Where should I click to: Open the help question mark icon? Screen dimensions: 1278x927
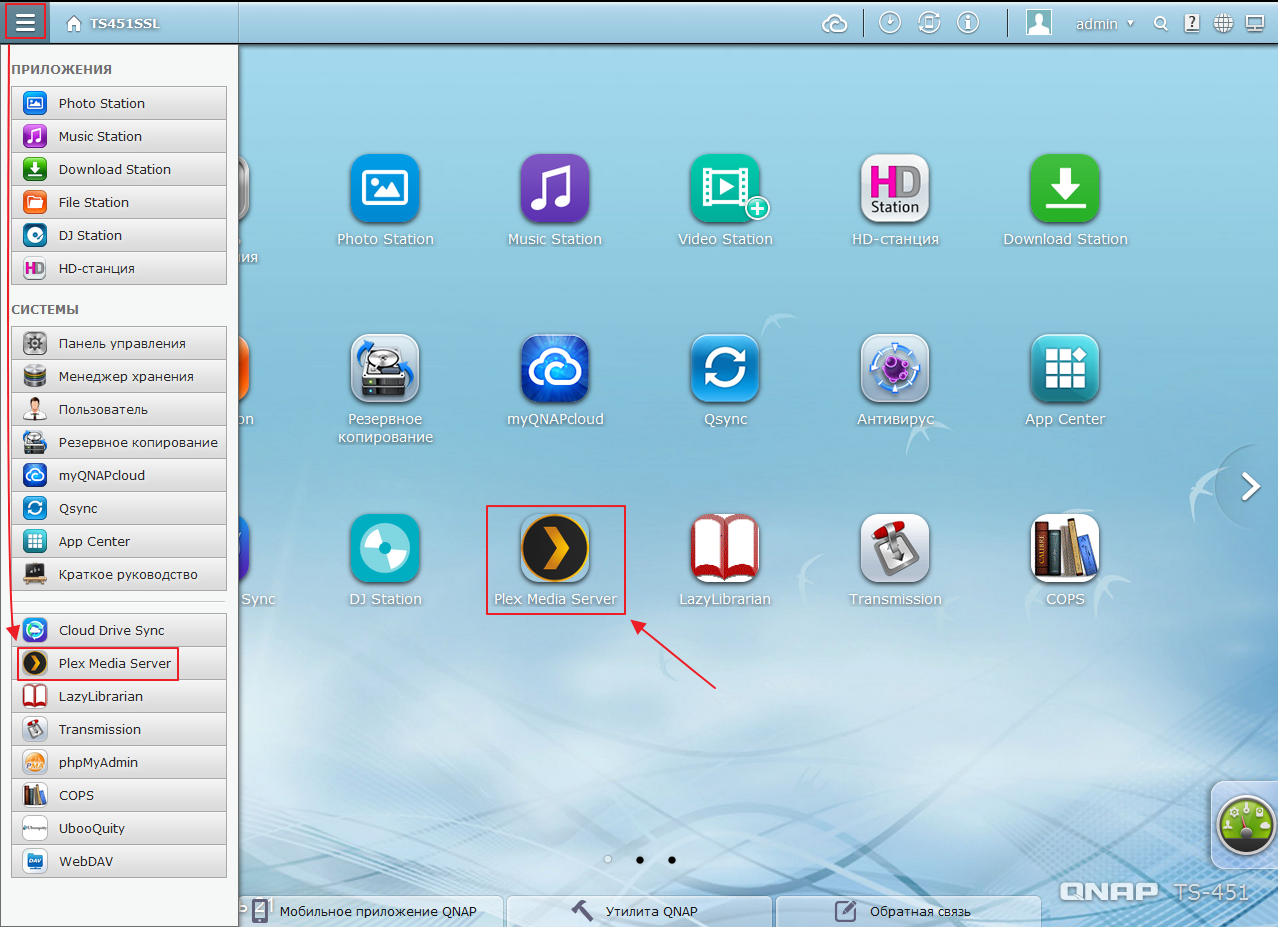pyautogui.click(x=1192, y=24)
